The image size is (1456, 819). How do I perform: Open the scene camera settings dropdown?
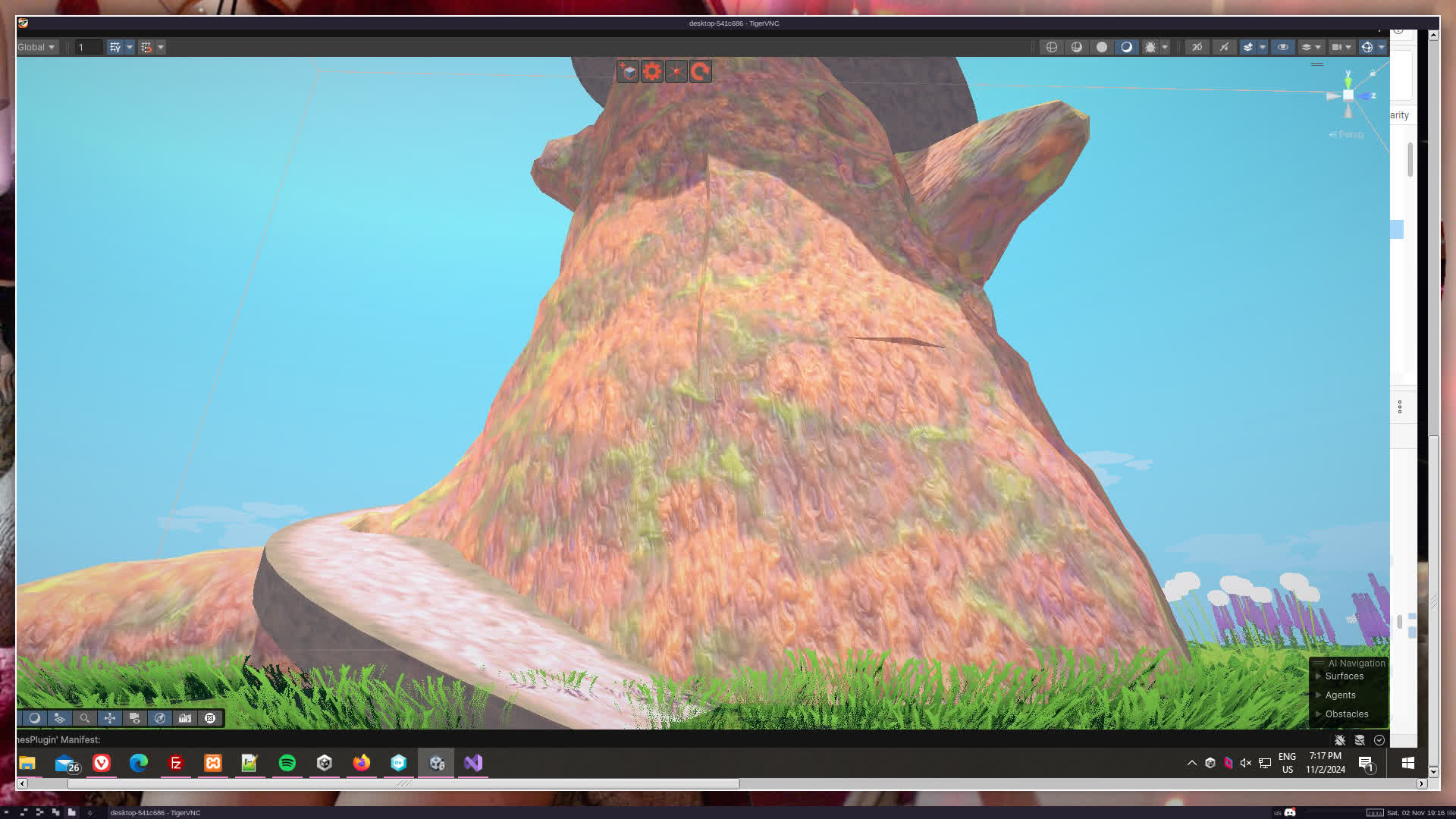tap(1348, 47)
